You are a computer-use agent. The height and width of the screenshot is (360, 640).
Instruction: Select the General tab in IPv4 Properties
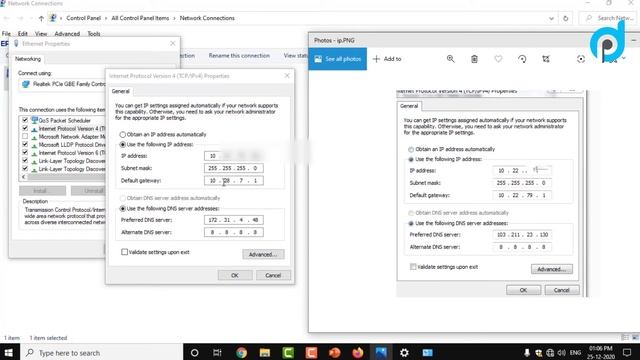tap(120, 91)
